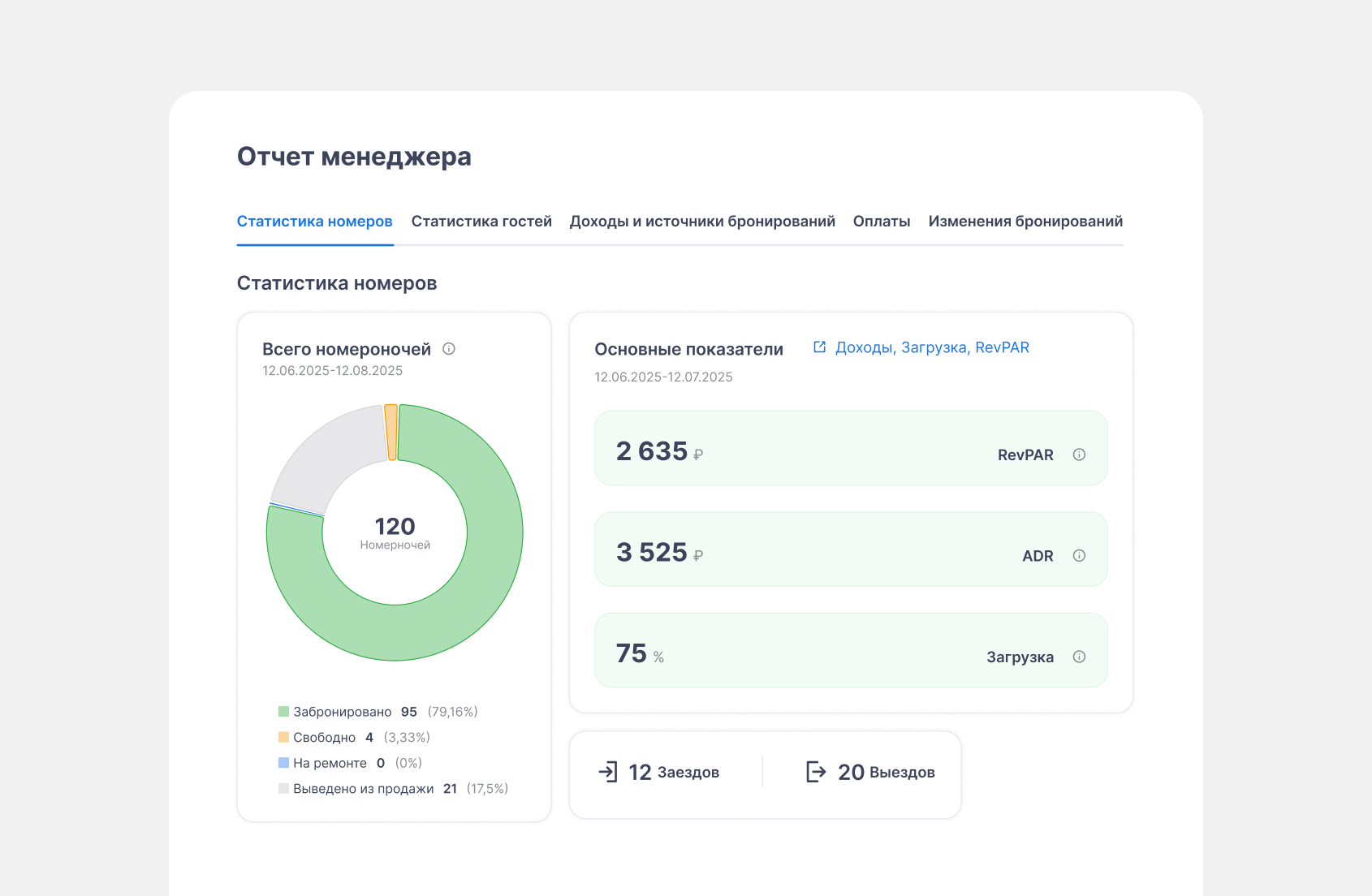The height and width of the screenshot is (896, 1372).
Task: Click the Загрузка info icon
Action: tap(1079, 657)
